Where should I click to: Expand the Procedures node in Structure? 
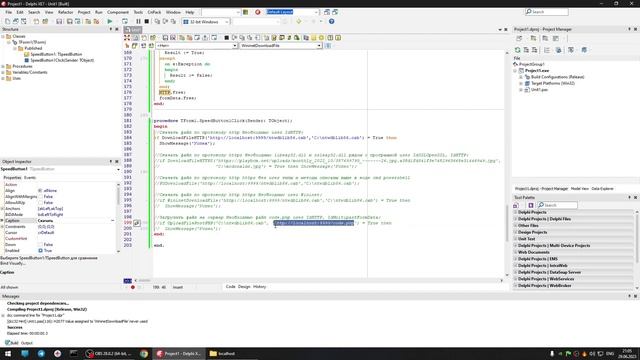(x=3, y=66)
